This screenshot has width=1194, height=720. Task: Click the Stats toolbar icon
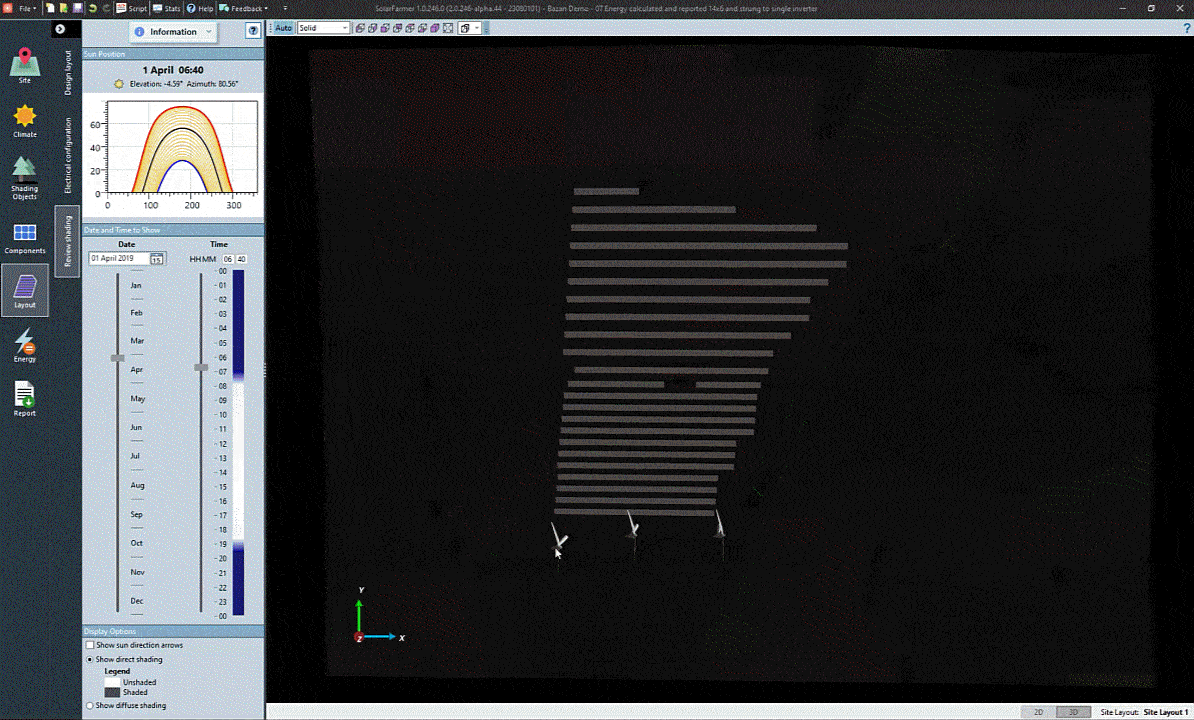(166, 8)
